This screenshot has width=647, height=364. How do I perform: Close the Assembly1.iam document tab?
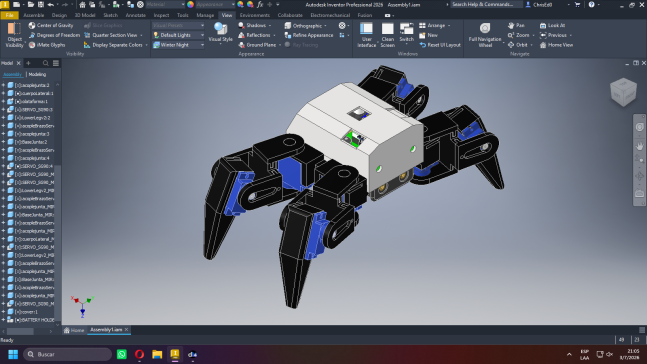coord(127,329)
